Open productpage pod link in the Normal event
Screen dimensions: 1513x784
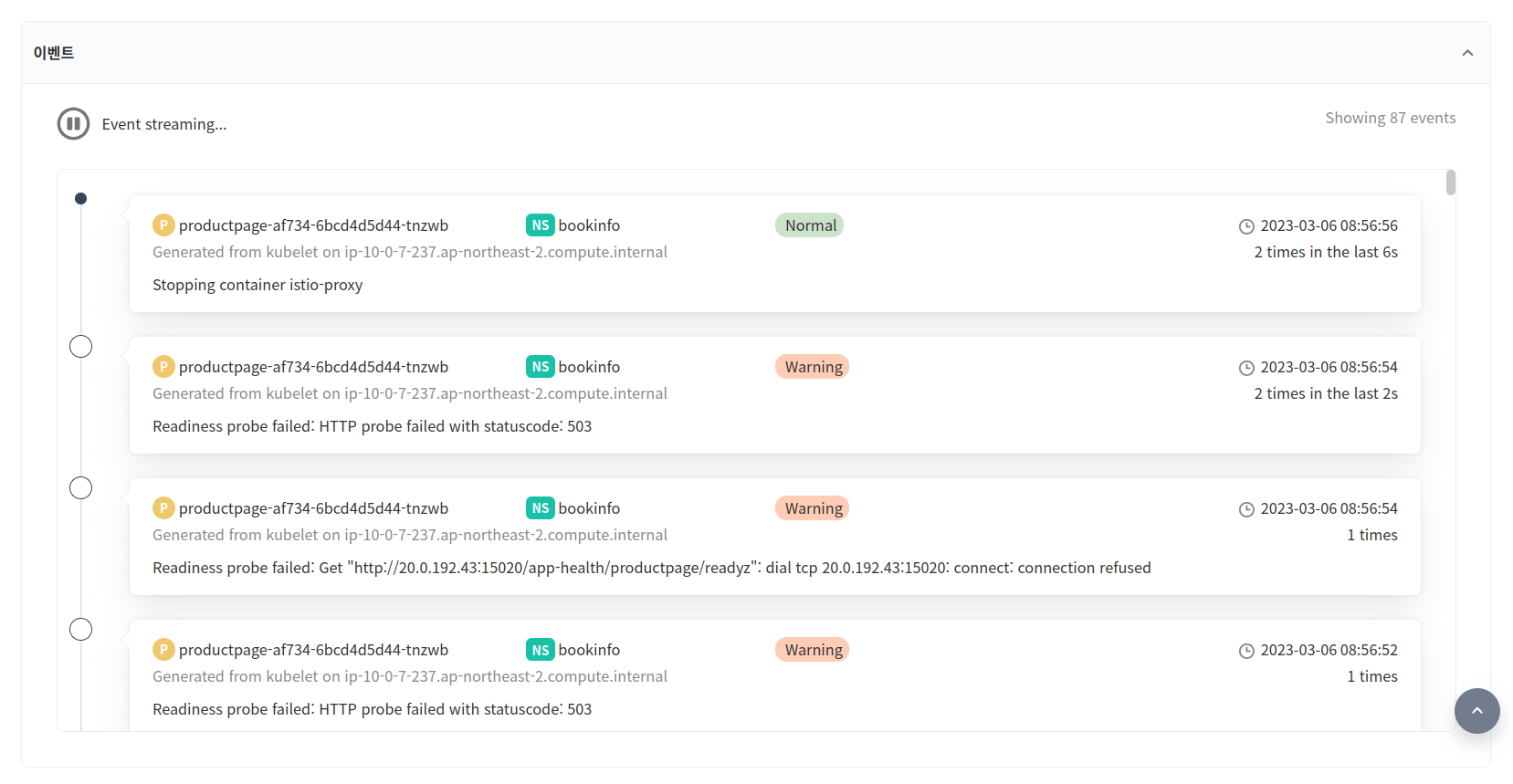pyautogui.click(x=313, y=225)
